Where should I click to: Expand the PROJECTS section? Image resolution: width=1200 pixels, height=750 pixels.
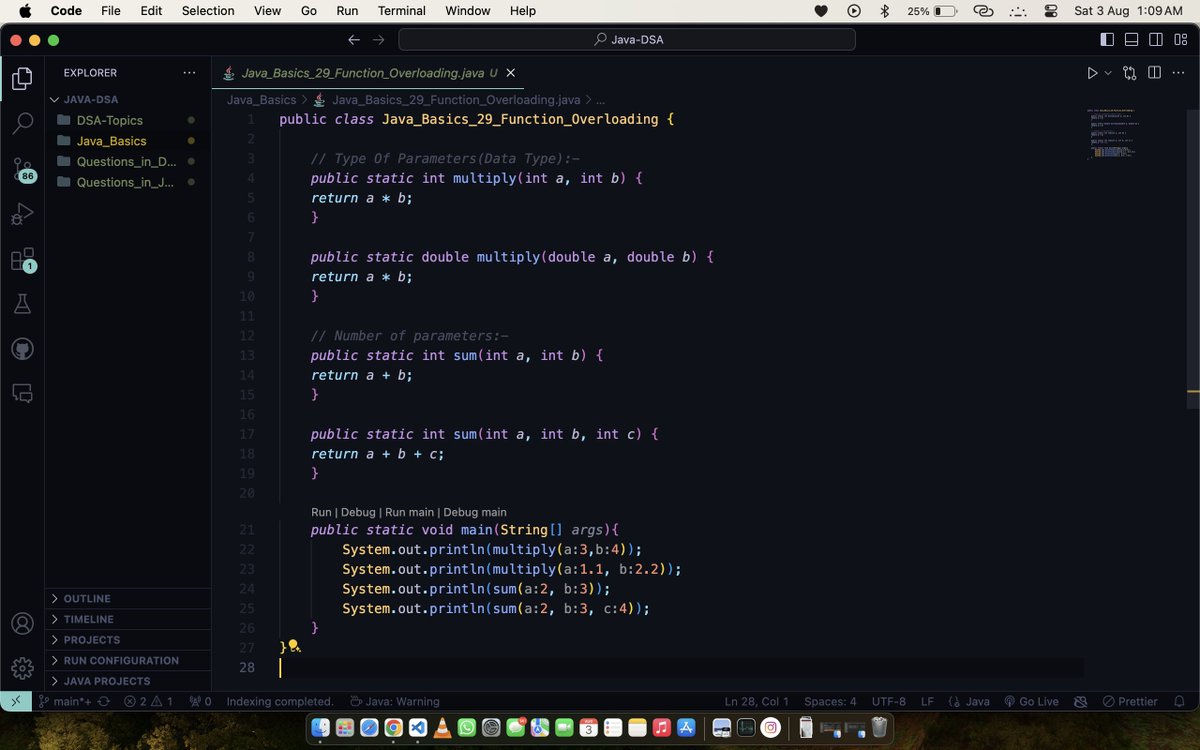[128, 640]
